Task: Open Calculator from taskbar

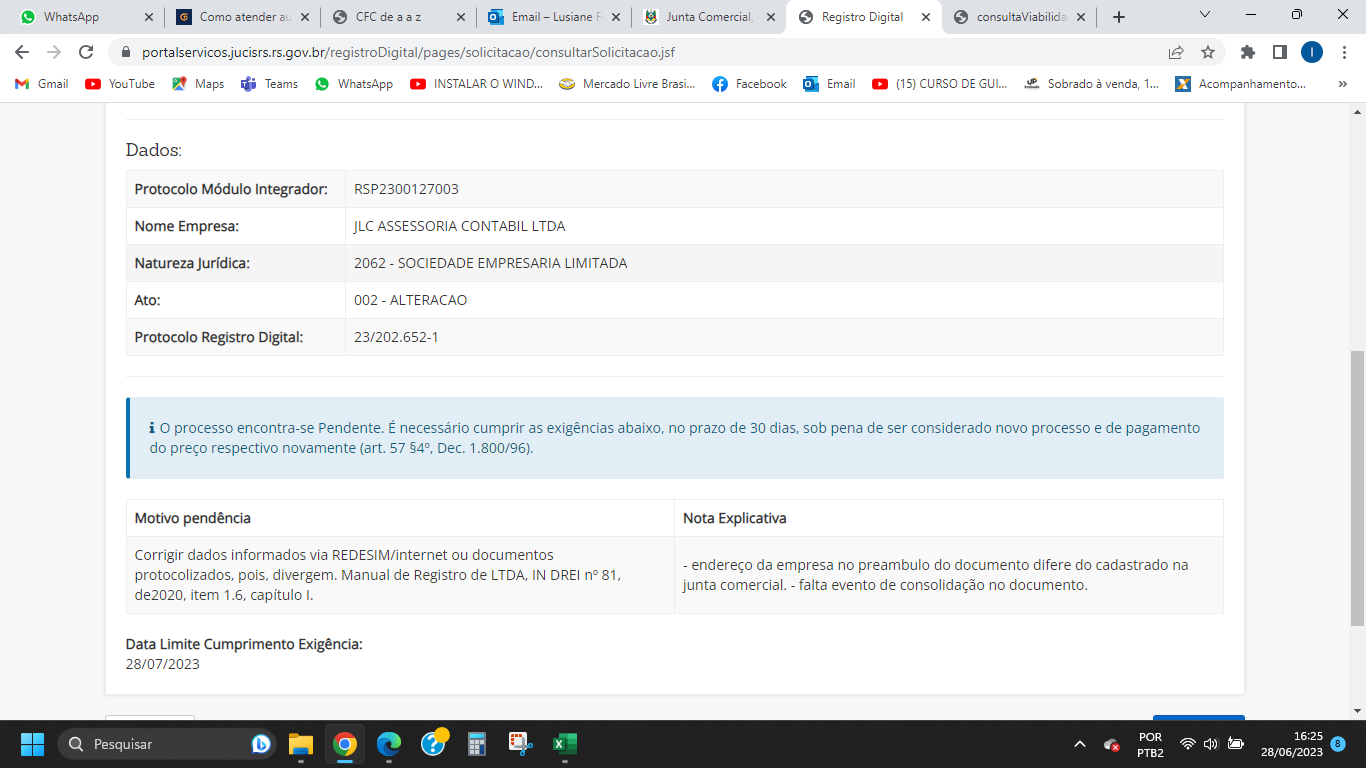Action: pyautogui.click(x=477, y=744)
